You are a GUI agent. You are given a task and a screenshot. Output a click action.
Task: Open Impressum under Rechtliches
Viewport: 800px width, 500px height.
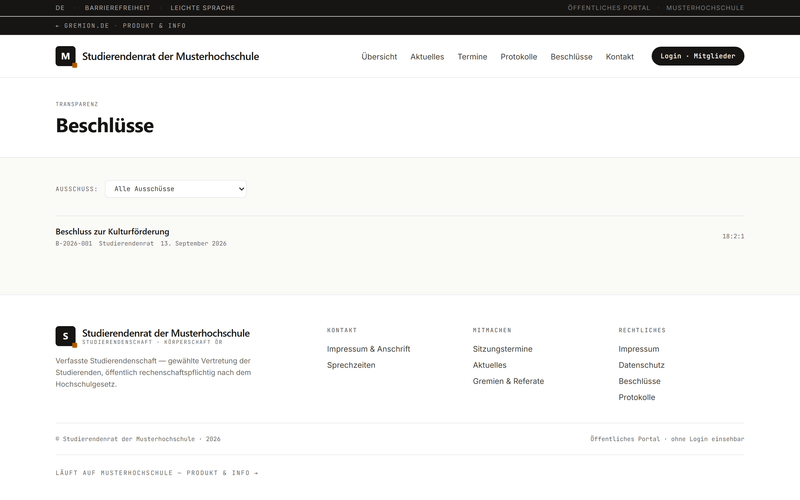[639, 349]
